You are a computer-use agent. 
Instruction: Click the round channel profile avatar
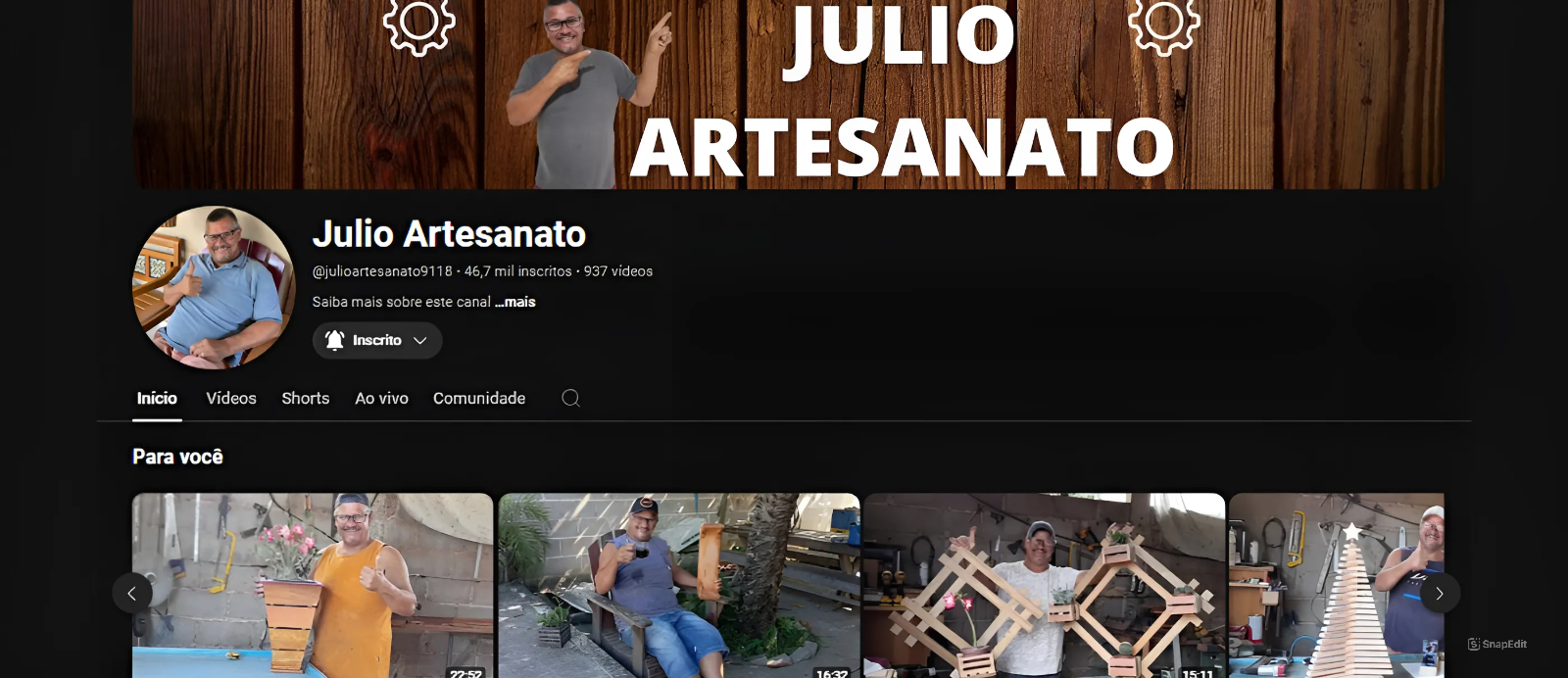pos(214,287)
